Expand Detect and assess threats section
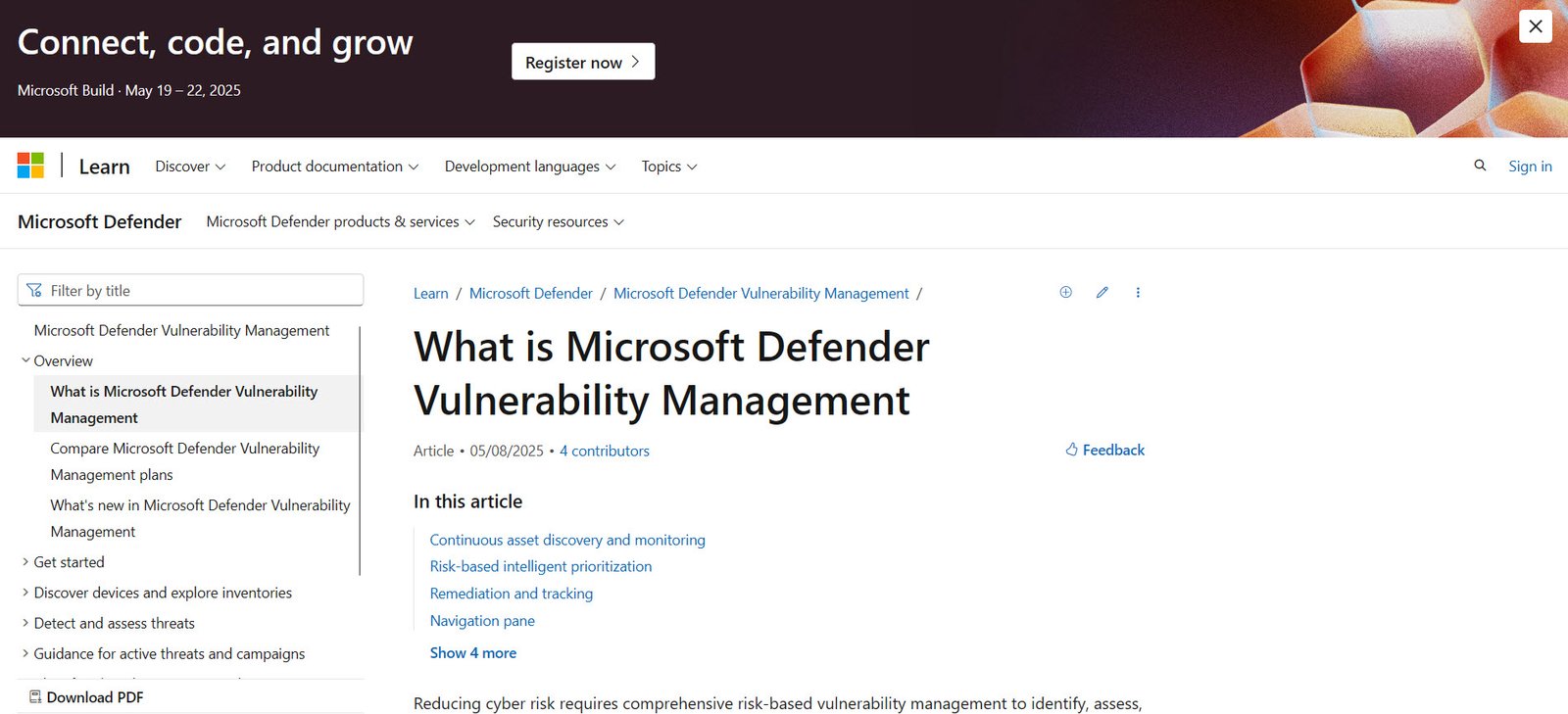The image size is (1568, 714). [x=108, y=623]
